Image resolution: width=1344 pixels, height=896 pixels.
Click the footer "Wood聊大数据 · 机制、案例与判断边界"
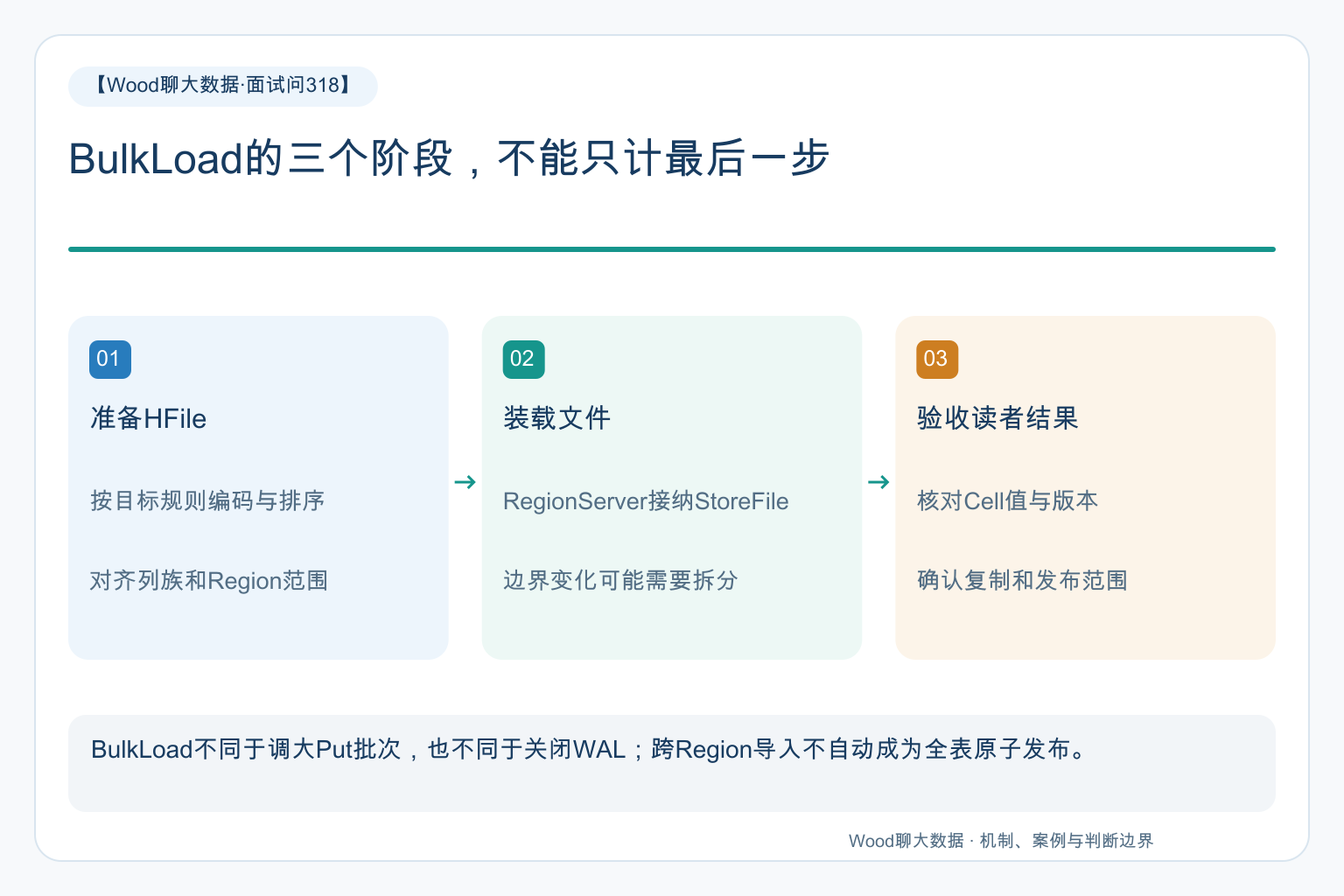coord(1001,841)
